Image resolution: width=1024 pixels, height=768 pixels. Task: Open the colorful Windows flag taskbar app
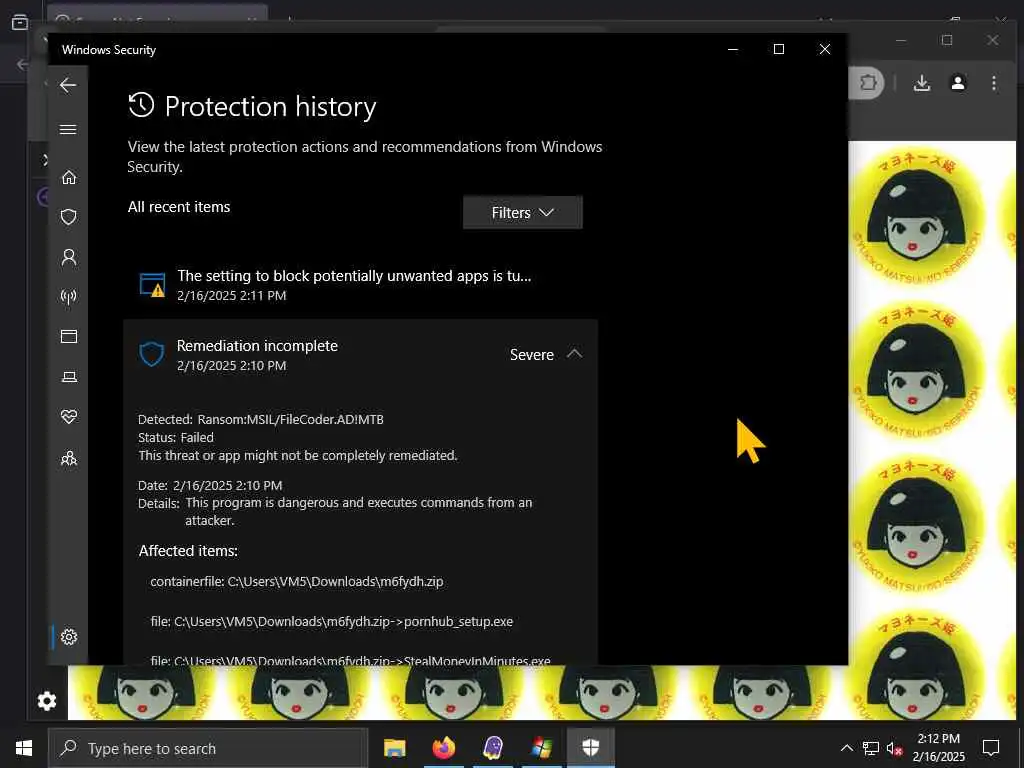click(x=541, y=748)
